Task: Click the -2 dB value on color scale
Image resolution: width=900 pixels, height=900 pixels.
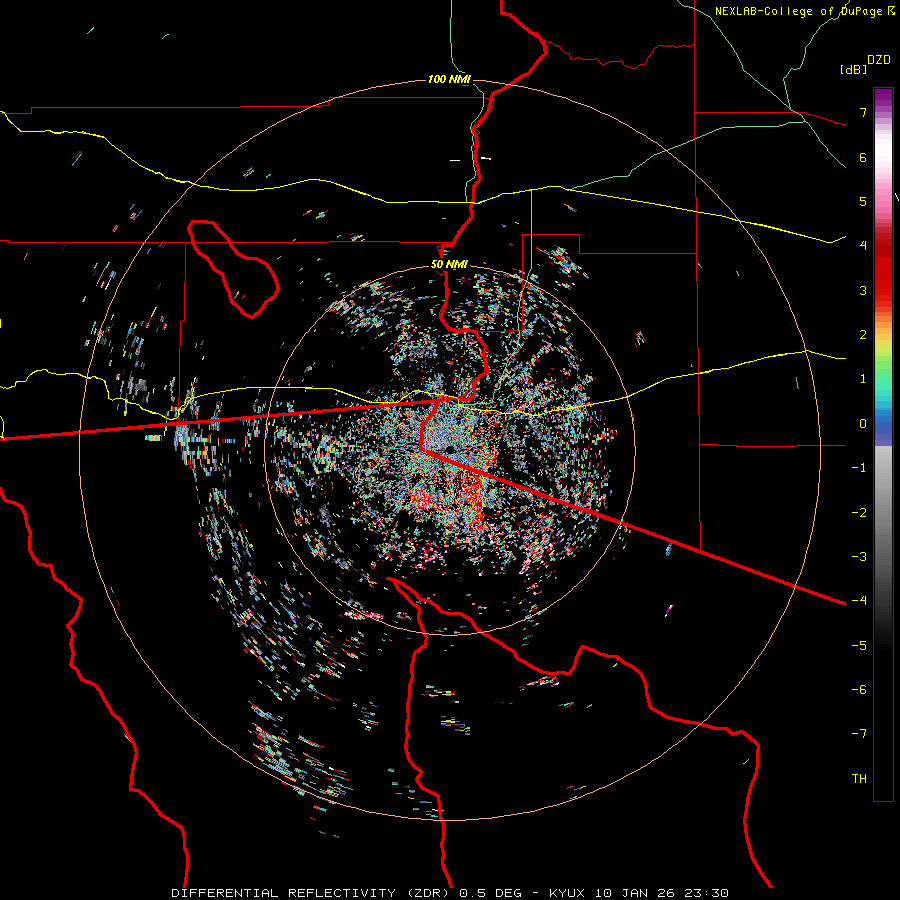Action: point(859,512)
